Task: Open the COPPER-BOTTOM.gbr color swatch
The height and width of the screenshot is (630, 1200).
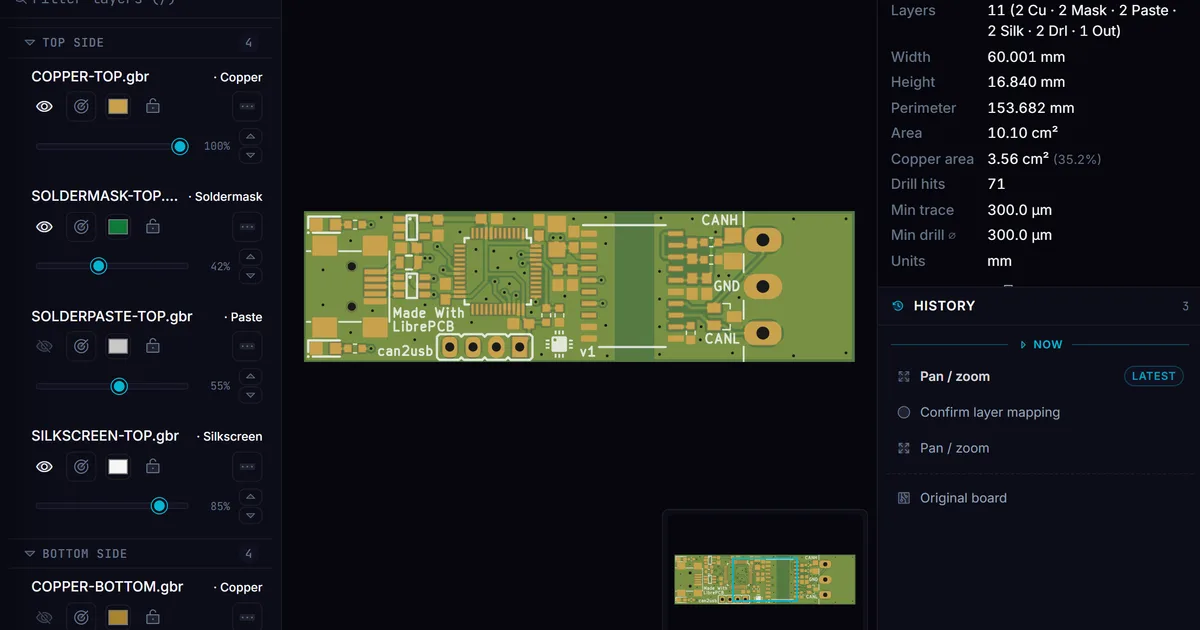Action: [118, 617]
